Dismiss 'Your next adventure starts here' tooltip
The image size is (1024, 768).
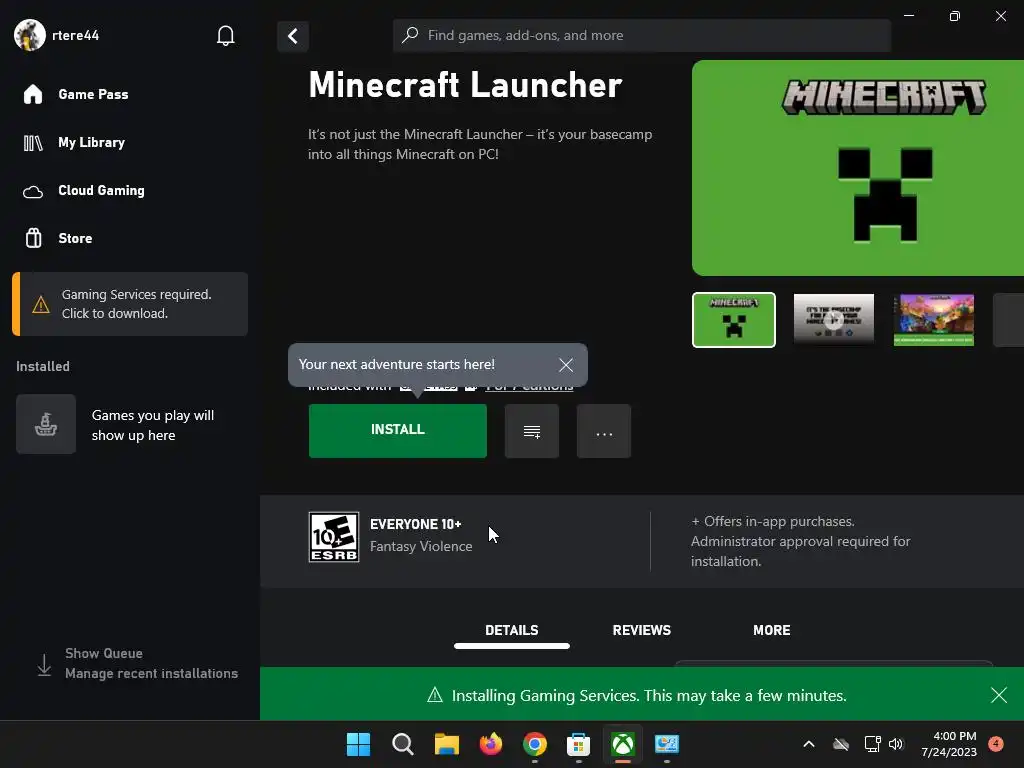coord(566,365)
